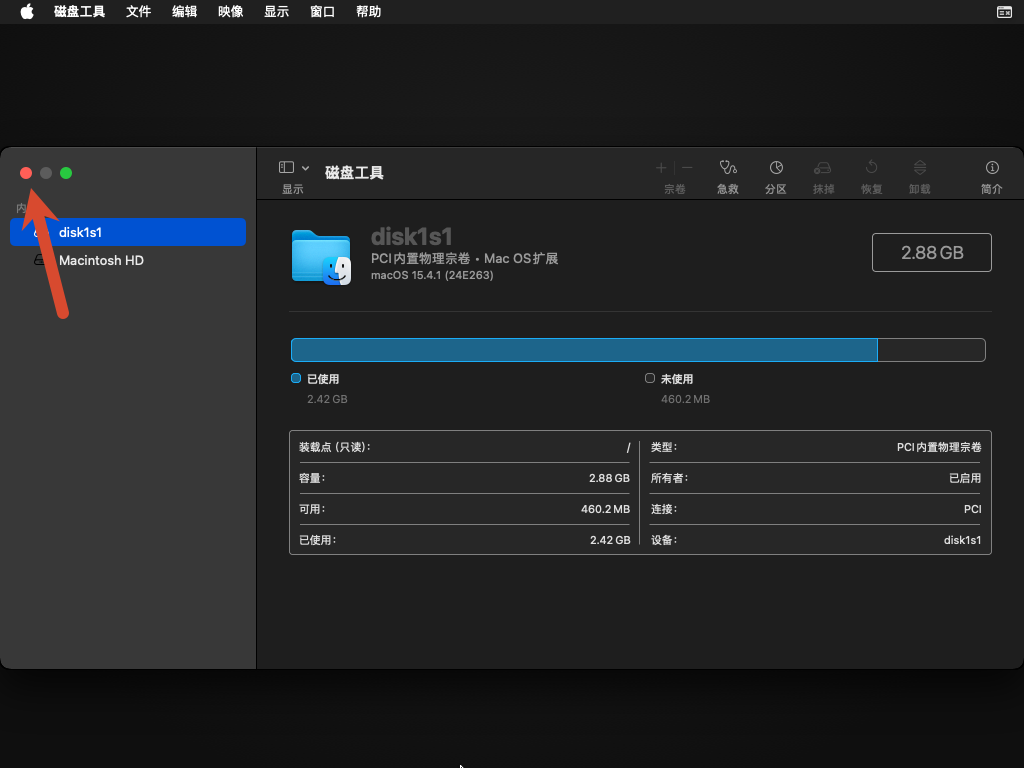Click the unused gray portion of storage bar
Viewport: 1024px width, 768px height.
click(931, 350)
